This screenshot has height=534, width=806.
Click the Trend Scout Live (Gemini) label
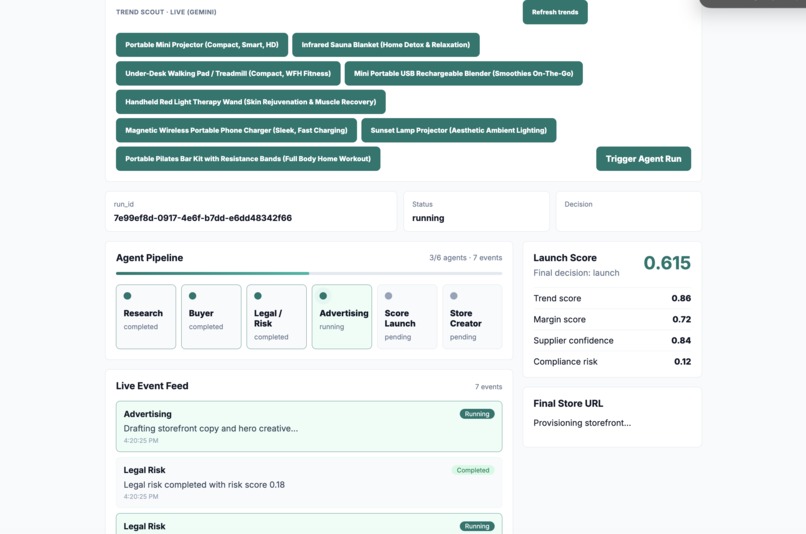click(x=166, y=12)
